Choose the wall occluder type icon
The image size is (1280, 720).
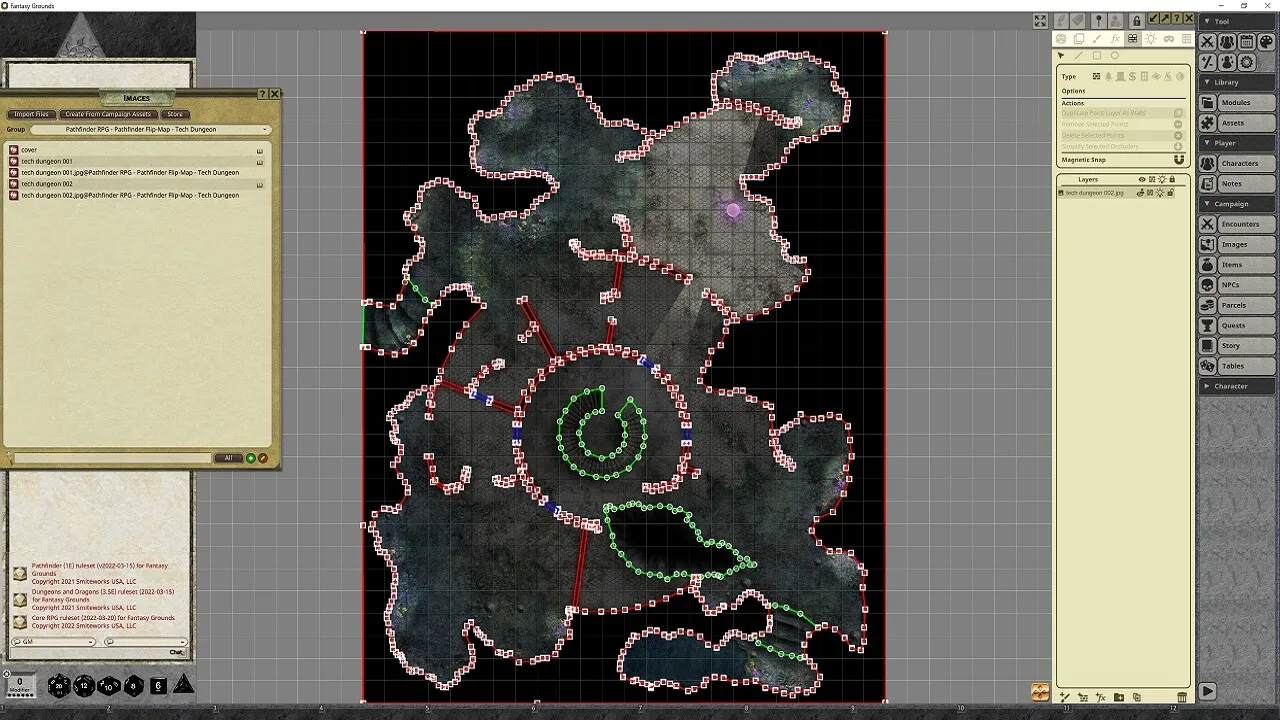1096,77
